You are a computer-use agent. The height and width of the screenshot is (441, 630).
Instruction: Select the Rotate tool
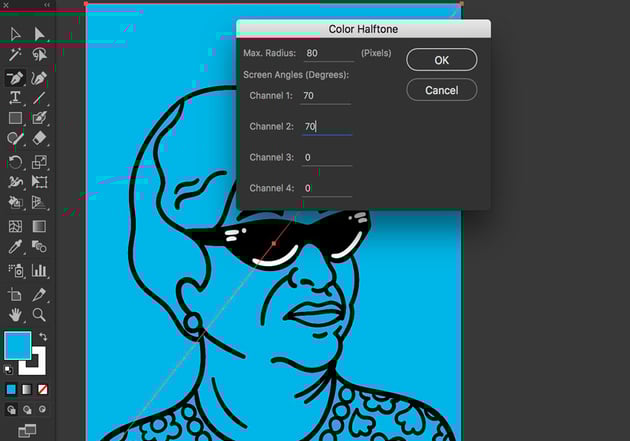pos(15,162)
